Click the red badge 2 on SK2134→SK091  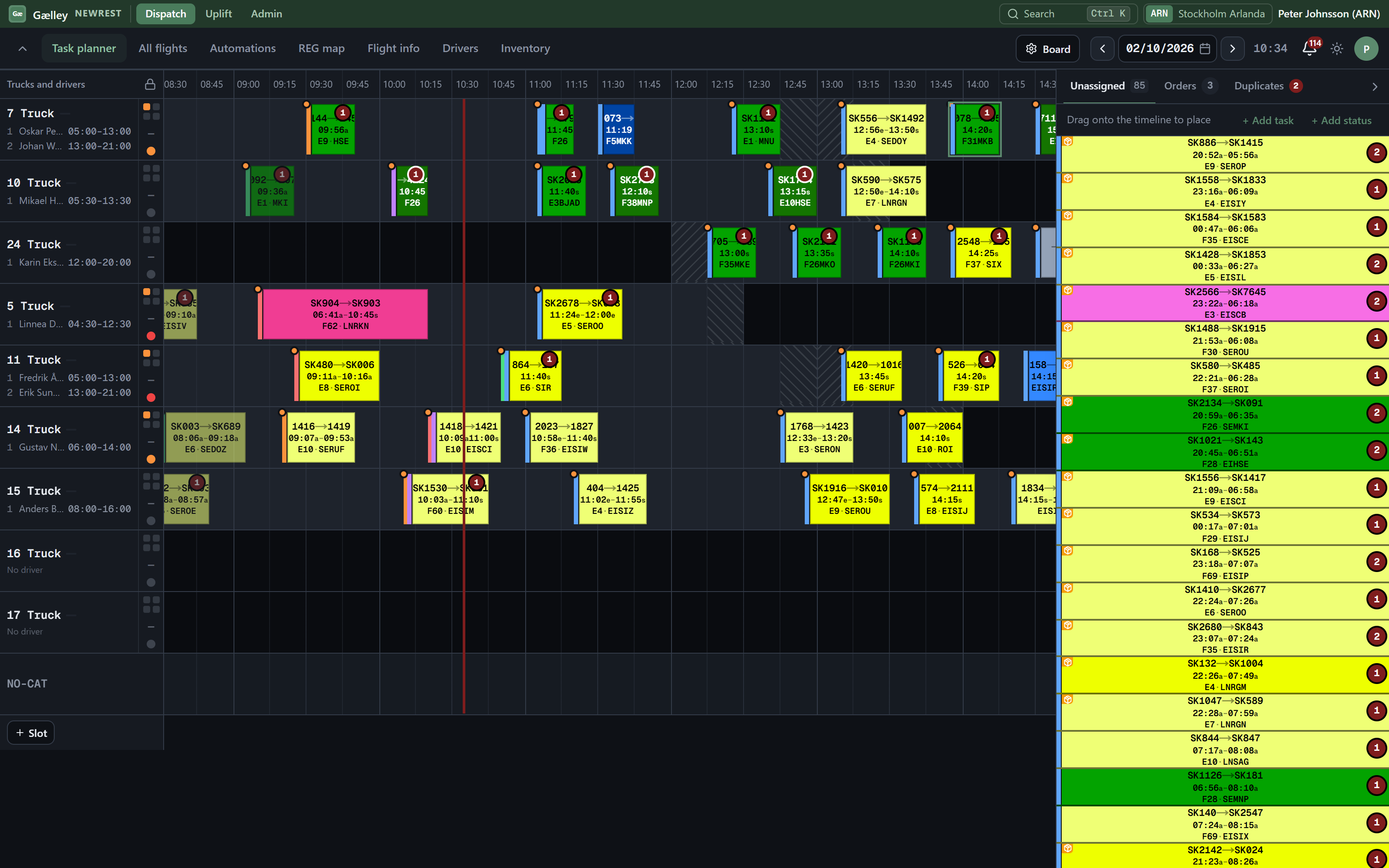1376,413
